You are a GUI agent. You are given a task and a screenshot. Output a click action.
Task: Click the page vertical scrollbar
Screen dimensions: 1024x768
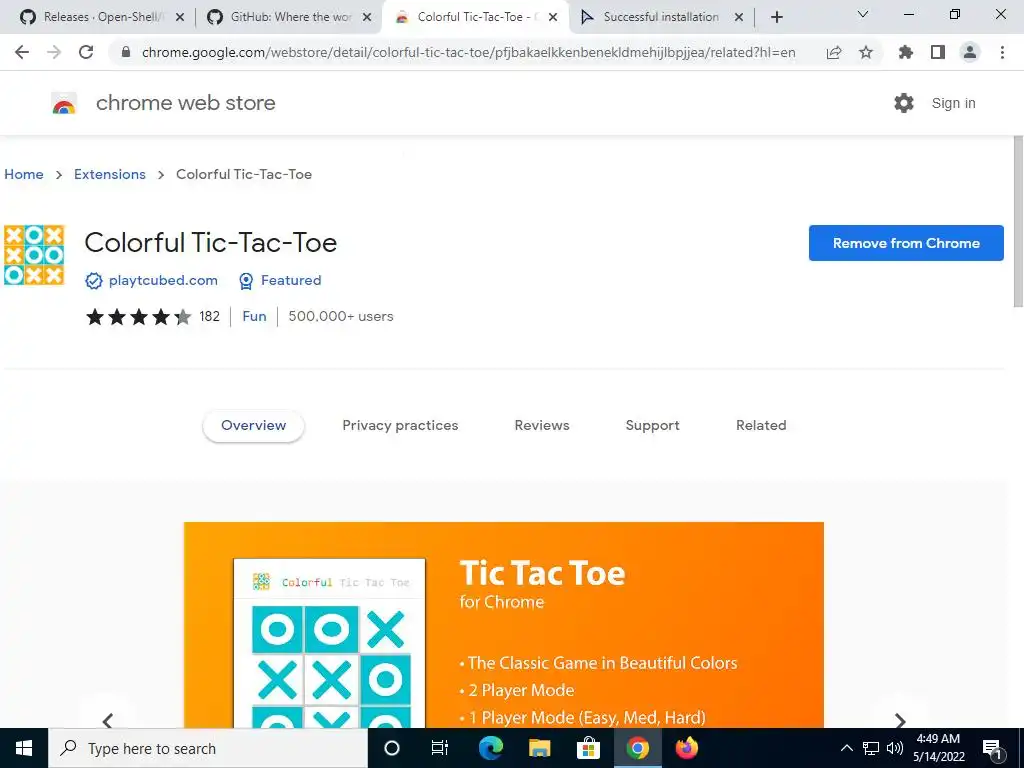pos(1018,221)
